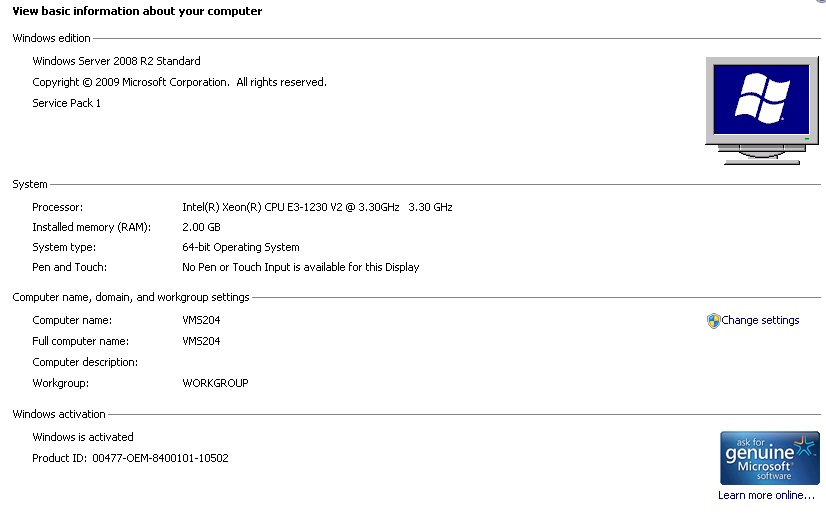Click the Product ID number
This screenshot has height=524, width=826.
pyautogui.click(x=160, y=458)
